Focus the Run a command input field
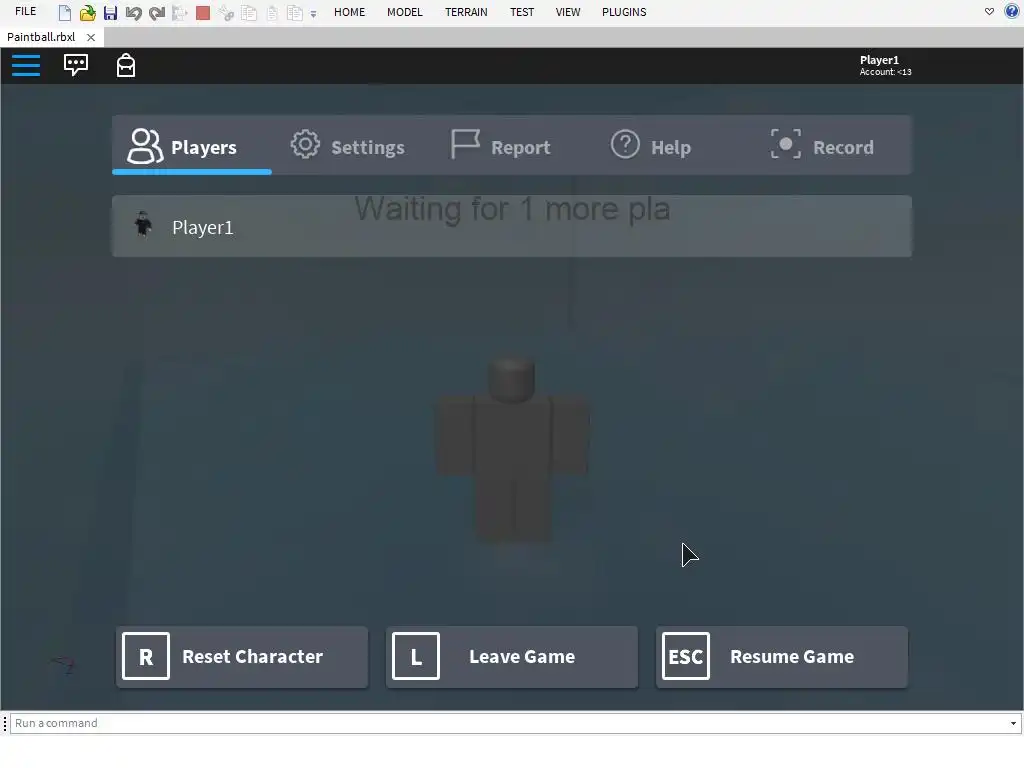 [x=509, y=723]
